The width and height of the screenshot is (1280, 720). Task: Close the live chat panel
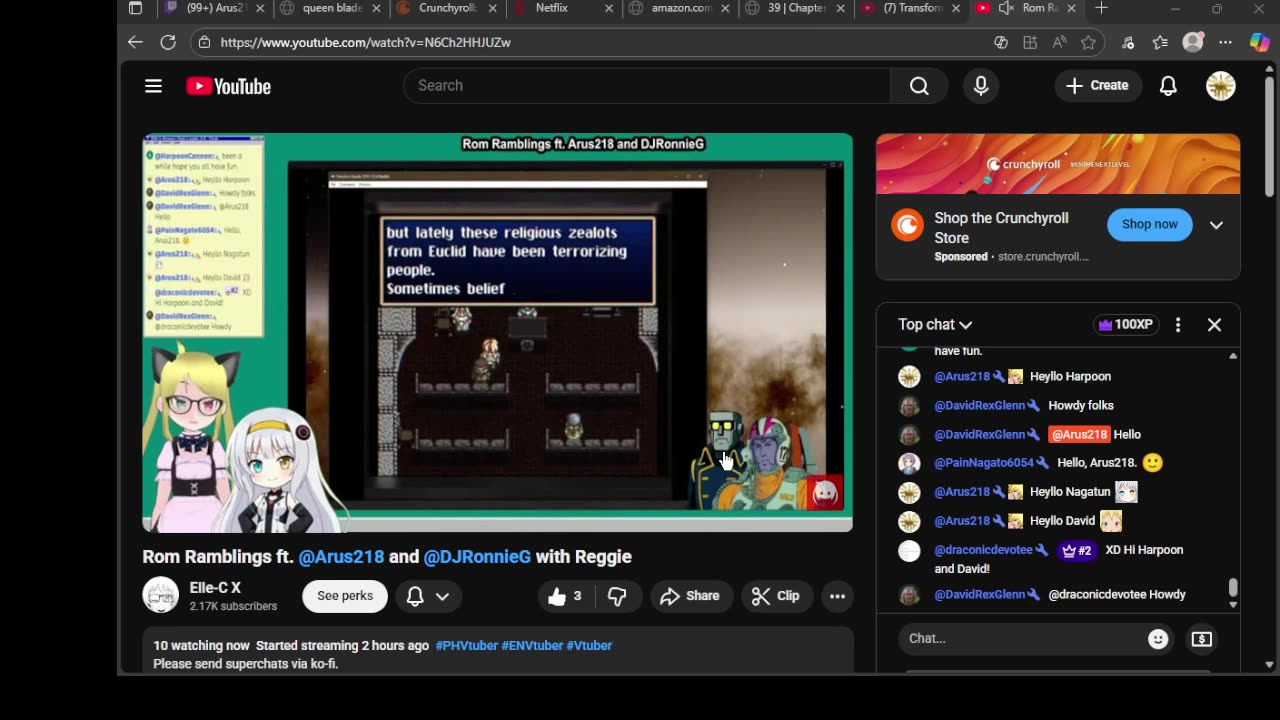coord(1214,325)
